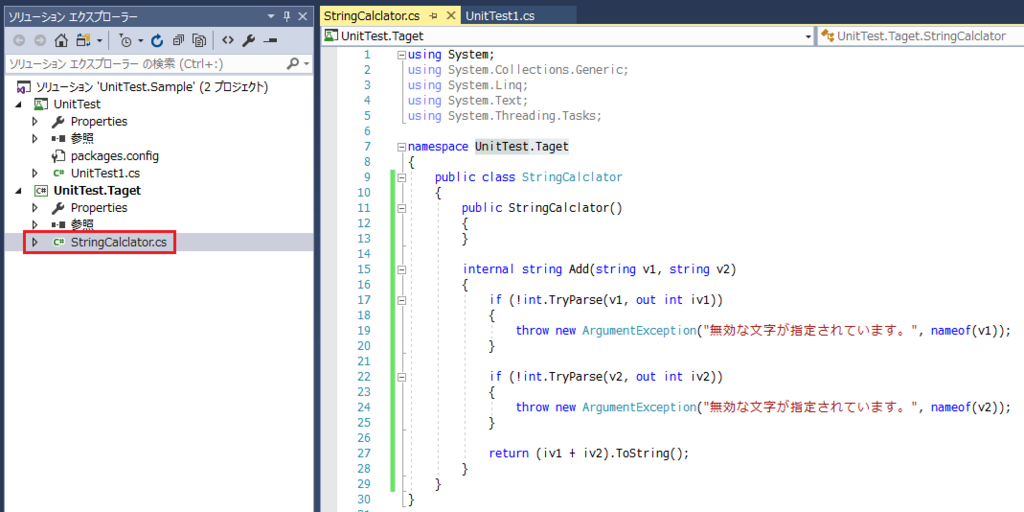Toggle the Show All Files icon
1024x512 pixels.
(x=200, y=40)
